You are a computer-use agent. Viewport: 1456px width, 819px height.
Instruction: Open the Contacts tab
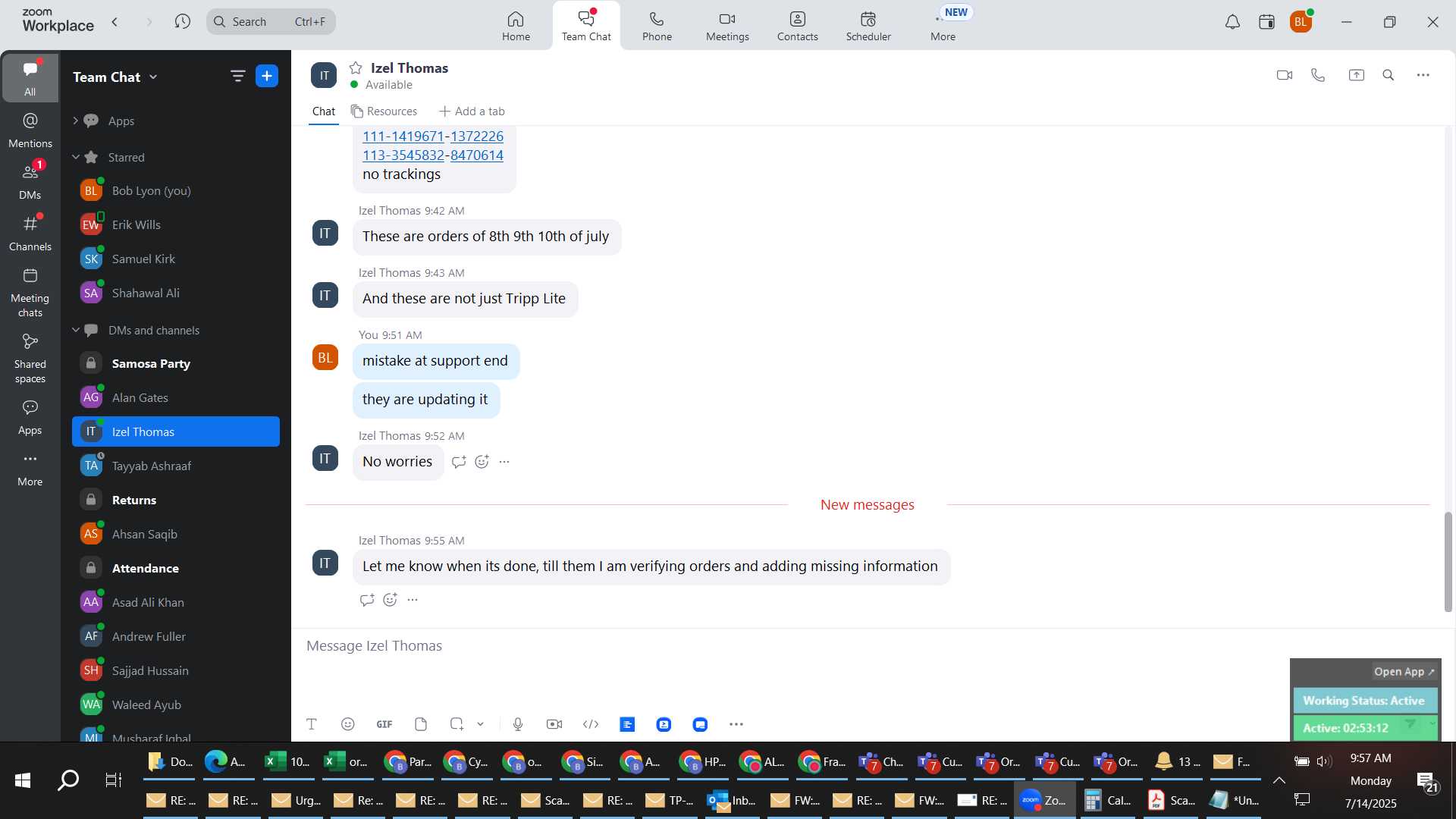pyautogui.click(x=797, y=26)
